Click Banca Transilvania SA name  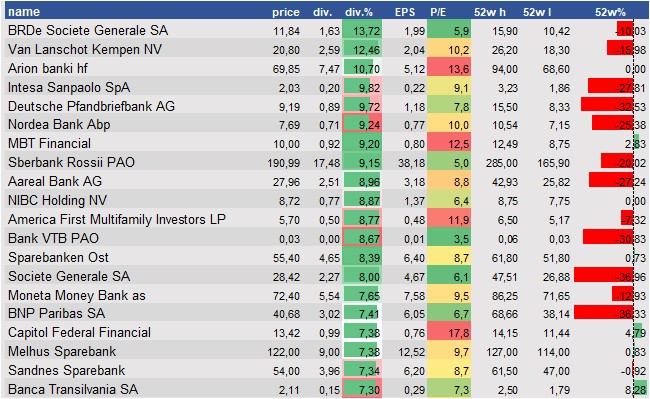pos(73,389)
